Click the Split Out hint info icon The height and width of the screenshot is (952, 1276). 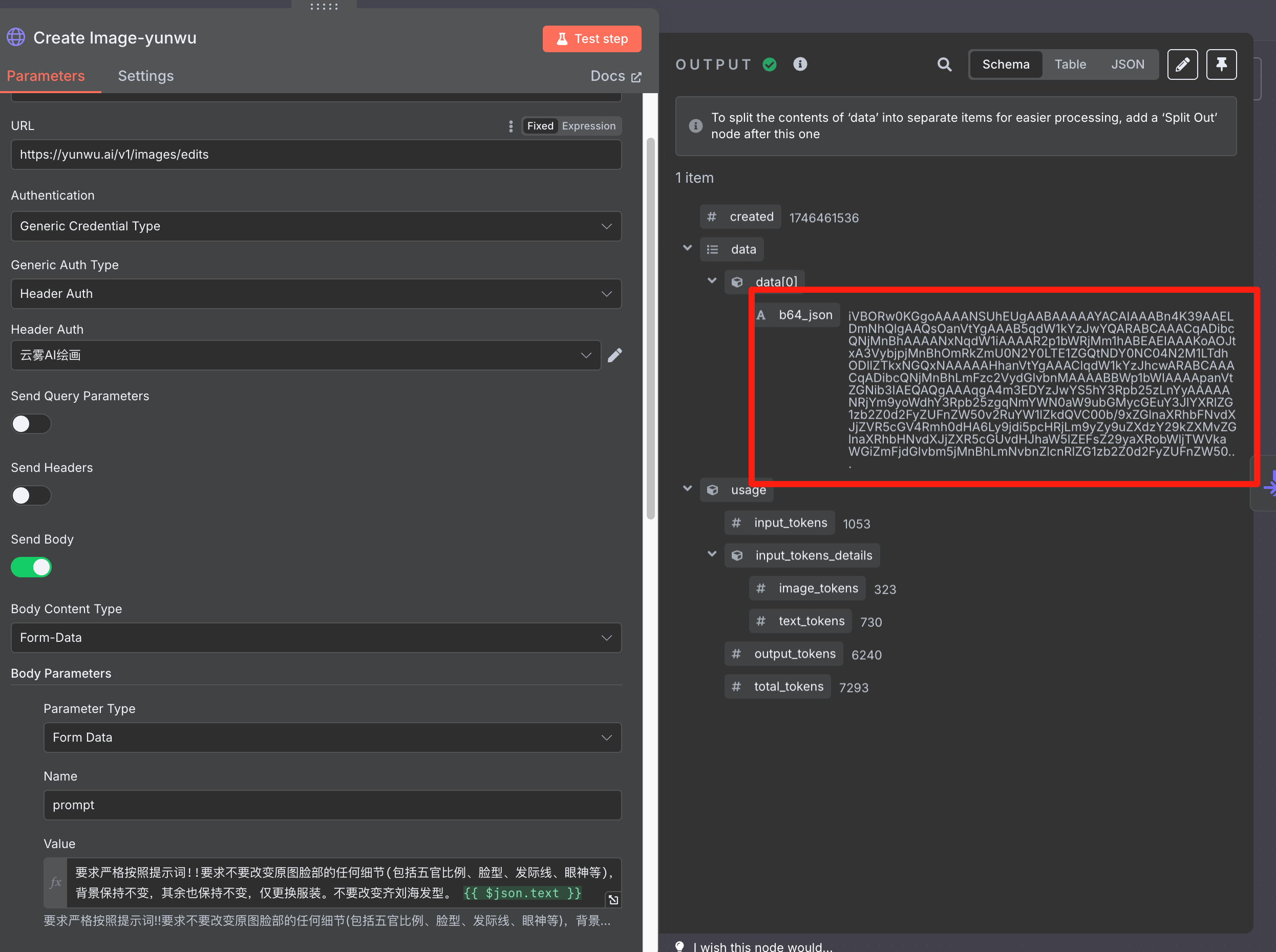695,125
